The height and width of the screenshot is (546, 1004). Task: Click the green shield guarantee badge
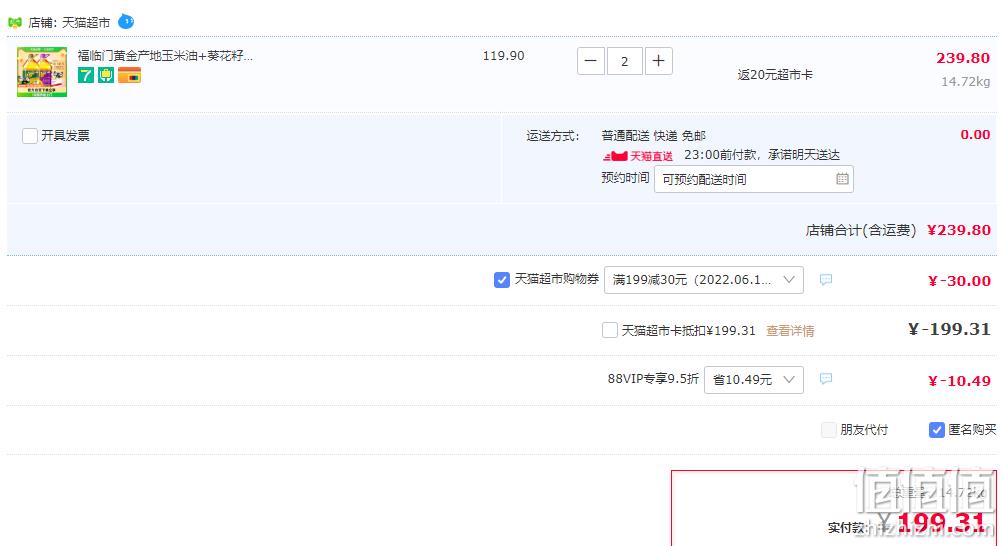(x=106, y=76)
